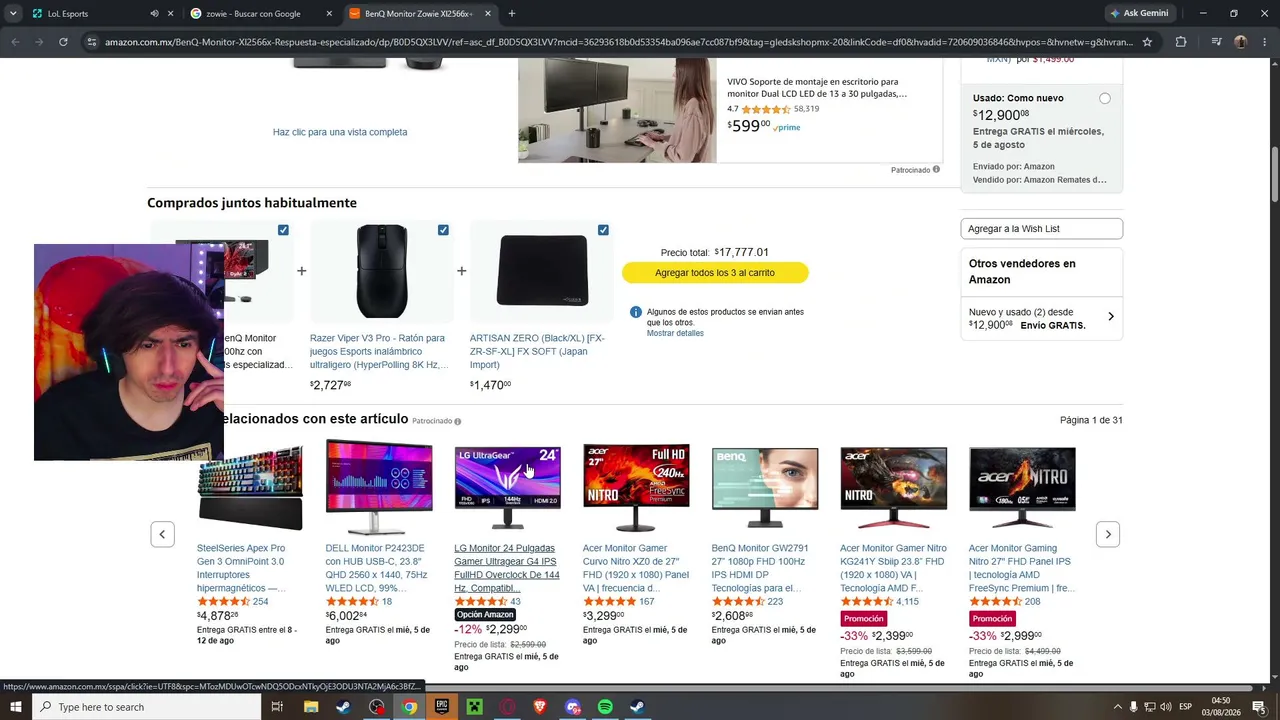
Task: Open the volume control in system tray
Action: 1165,707
